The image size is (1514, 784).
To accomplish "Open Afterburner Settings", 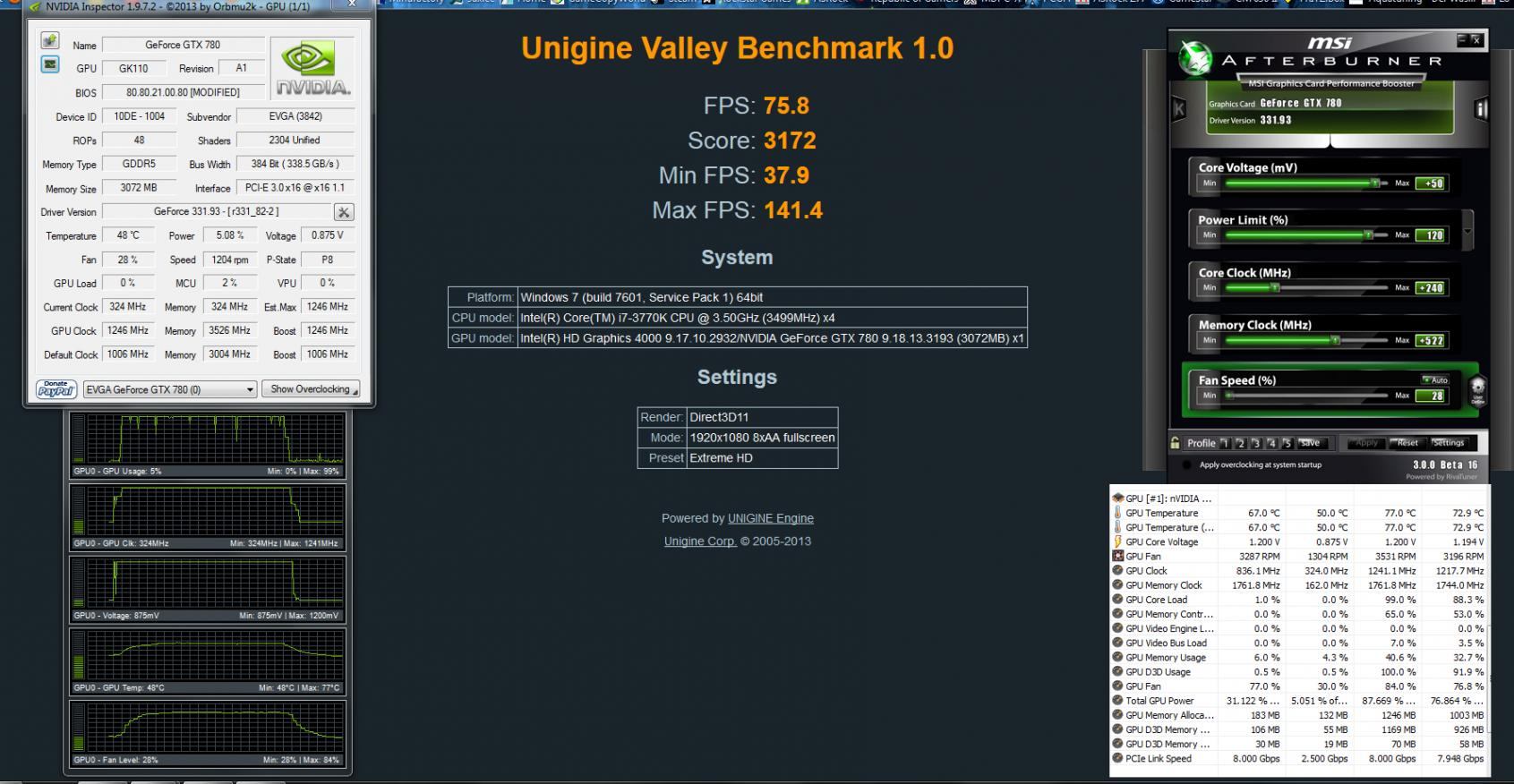I will pos(1449,443).
